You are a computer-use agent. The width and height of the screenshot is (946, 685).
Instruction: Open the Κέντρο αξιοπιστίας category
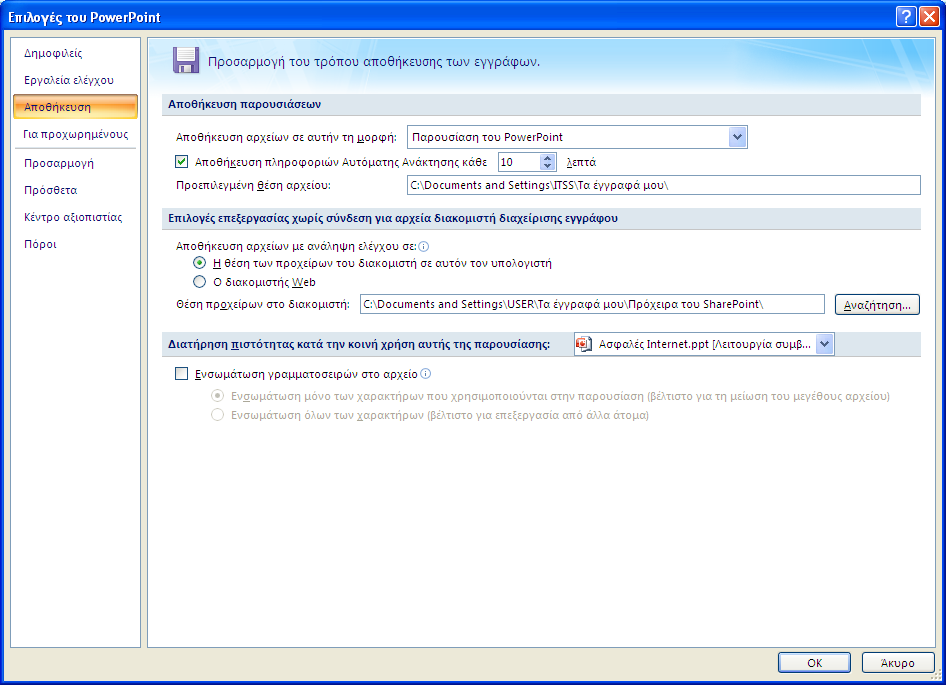(x=73, y=217)
